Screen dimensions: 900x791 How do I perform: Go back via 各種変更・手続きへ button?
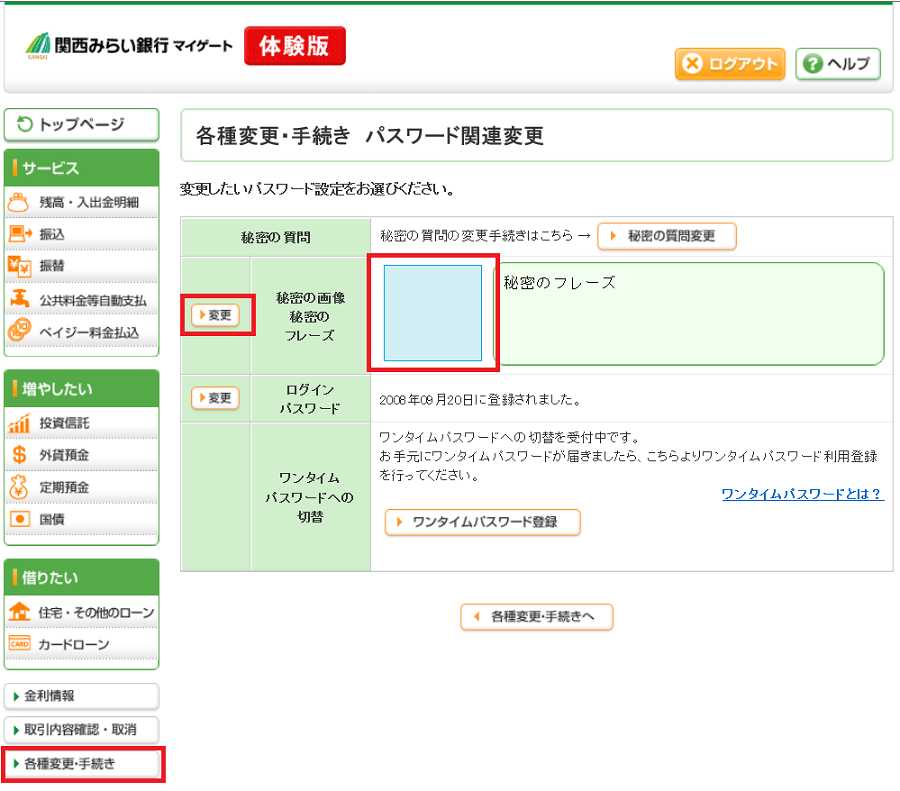point(537,616)
